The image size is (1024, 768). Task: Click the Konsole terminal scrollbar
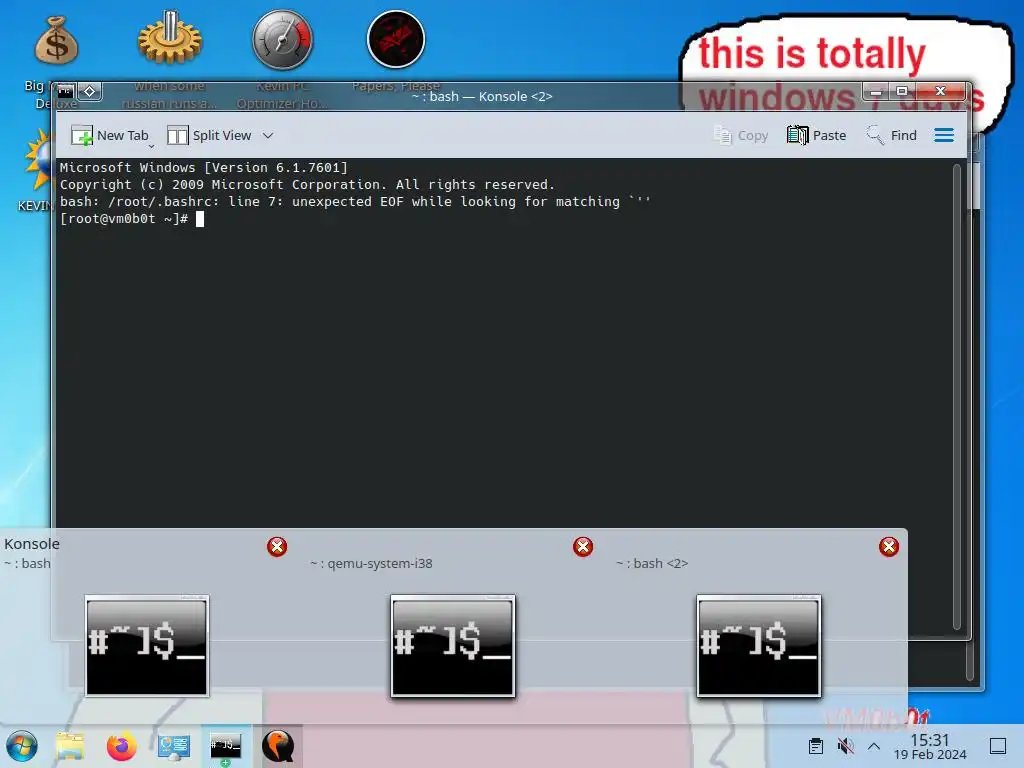pyautogui.click(x=957, y=396)
